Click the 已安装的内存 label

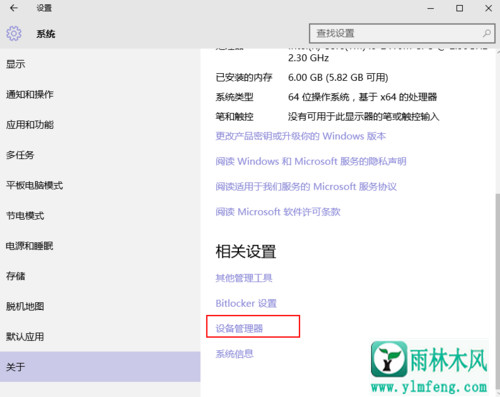[x=244, y=78]
